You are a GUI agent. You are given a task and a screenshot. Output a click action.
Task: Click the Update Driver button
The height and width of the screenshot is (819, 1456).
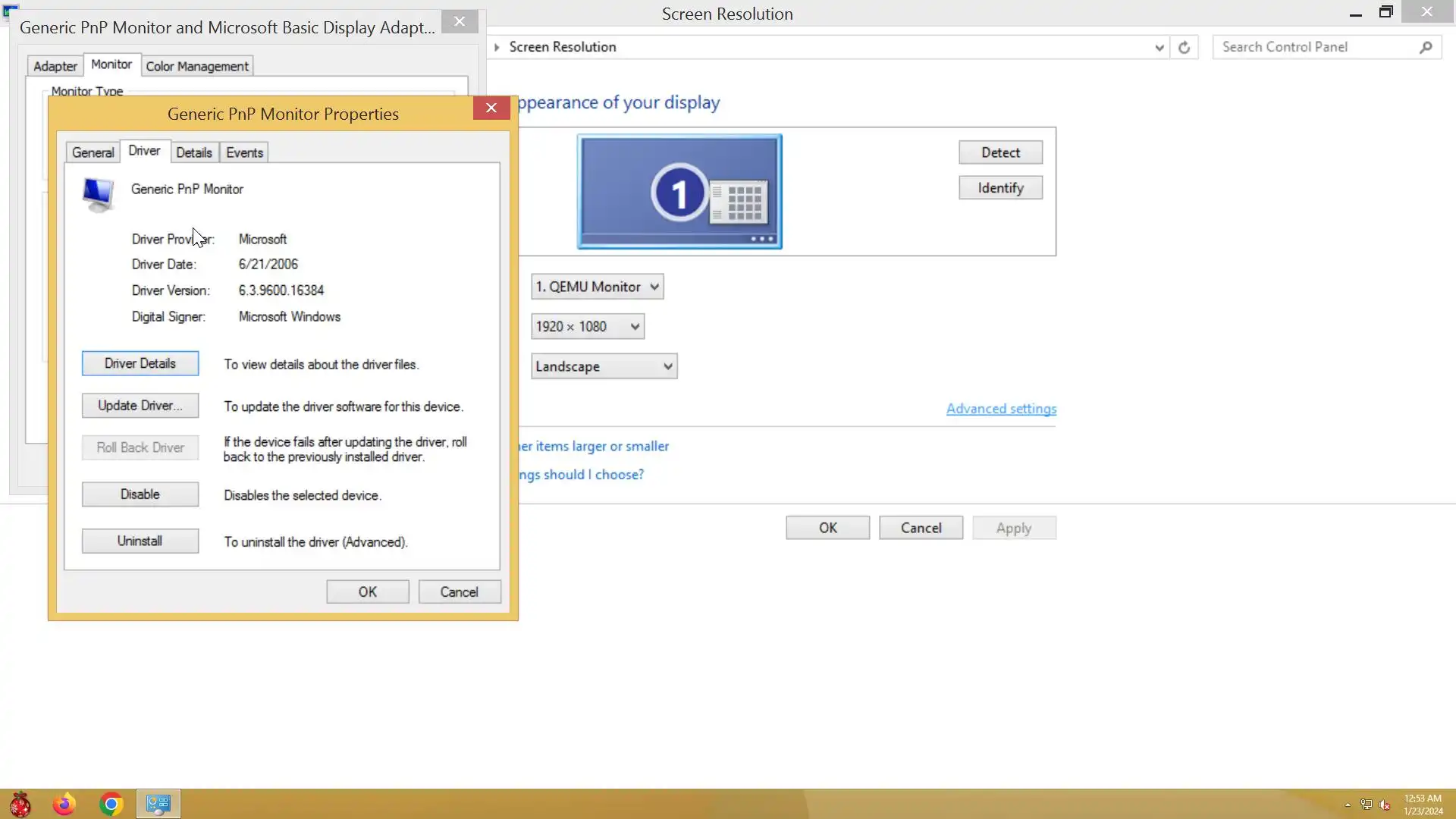point(140,406)
